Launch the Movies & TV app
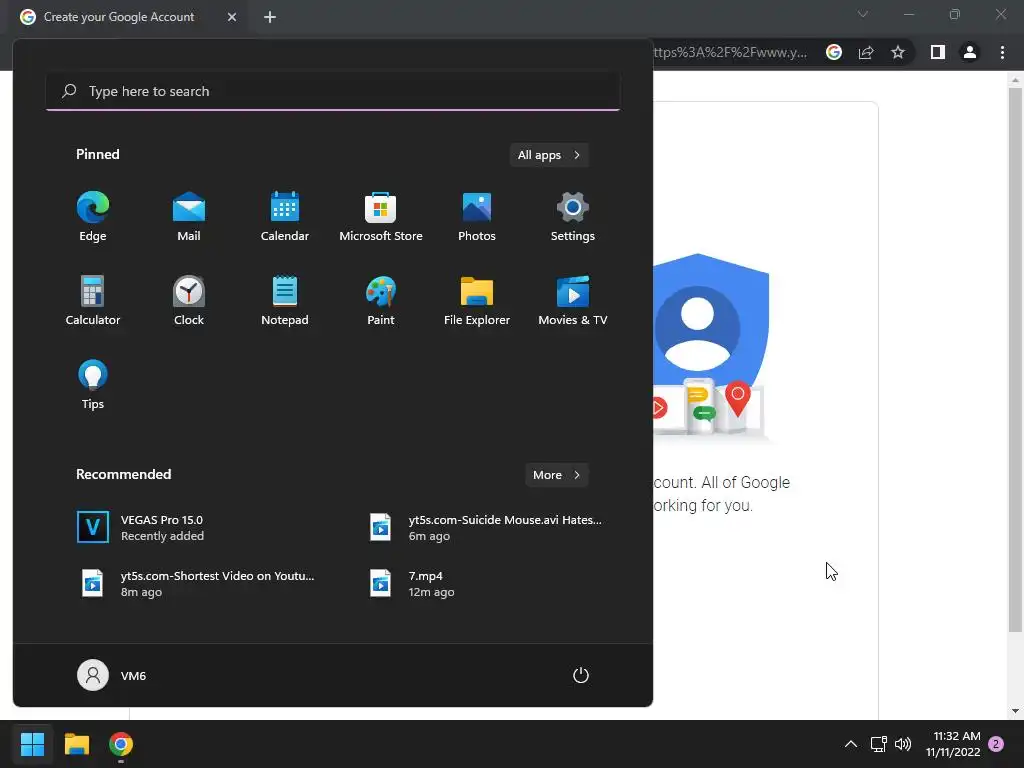This screenshot has width=1024, height=768. [x=573, y=301]
